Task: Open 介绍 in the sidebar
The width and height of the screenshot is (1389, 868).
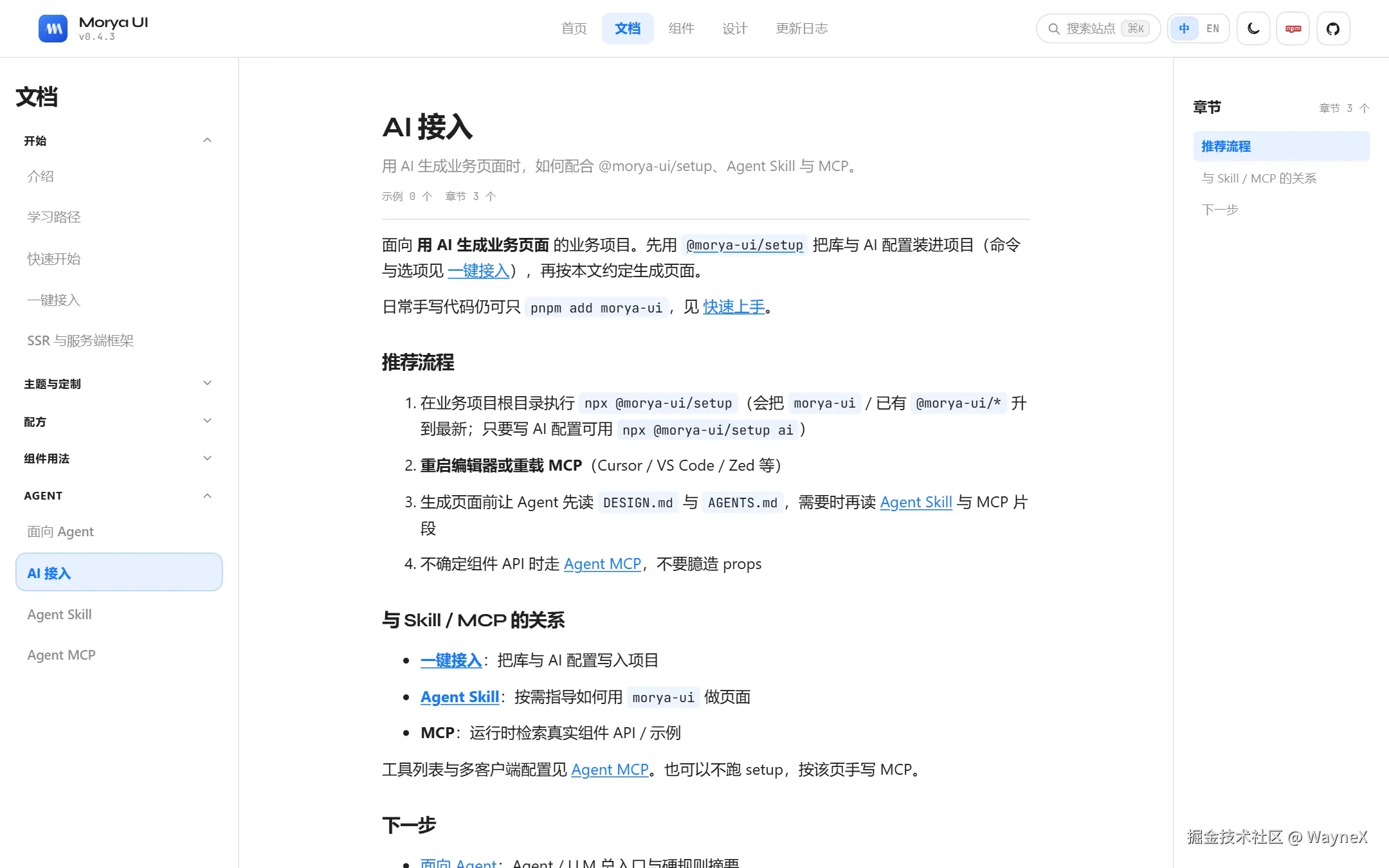Action: point(41,176)
